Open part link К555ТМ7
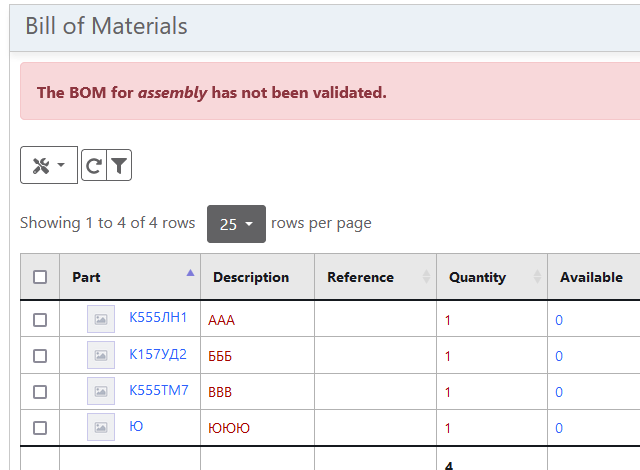 159,390
